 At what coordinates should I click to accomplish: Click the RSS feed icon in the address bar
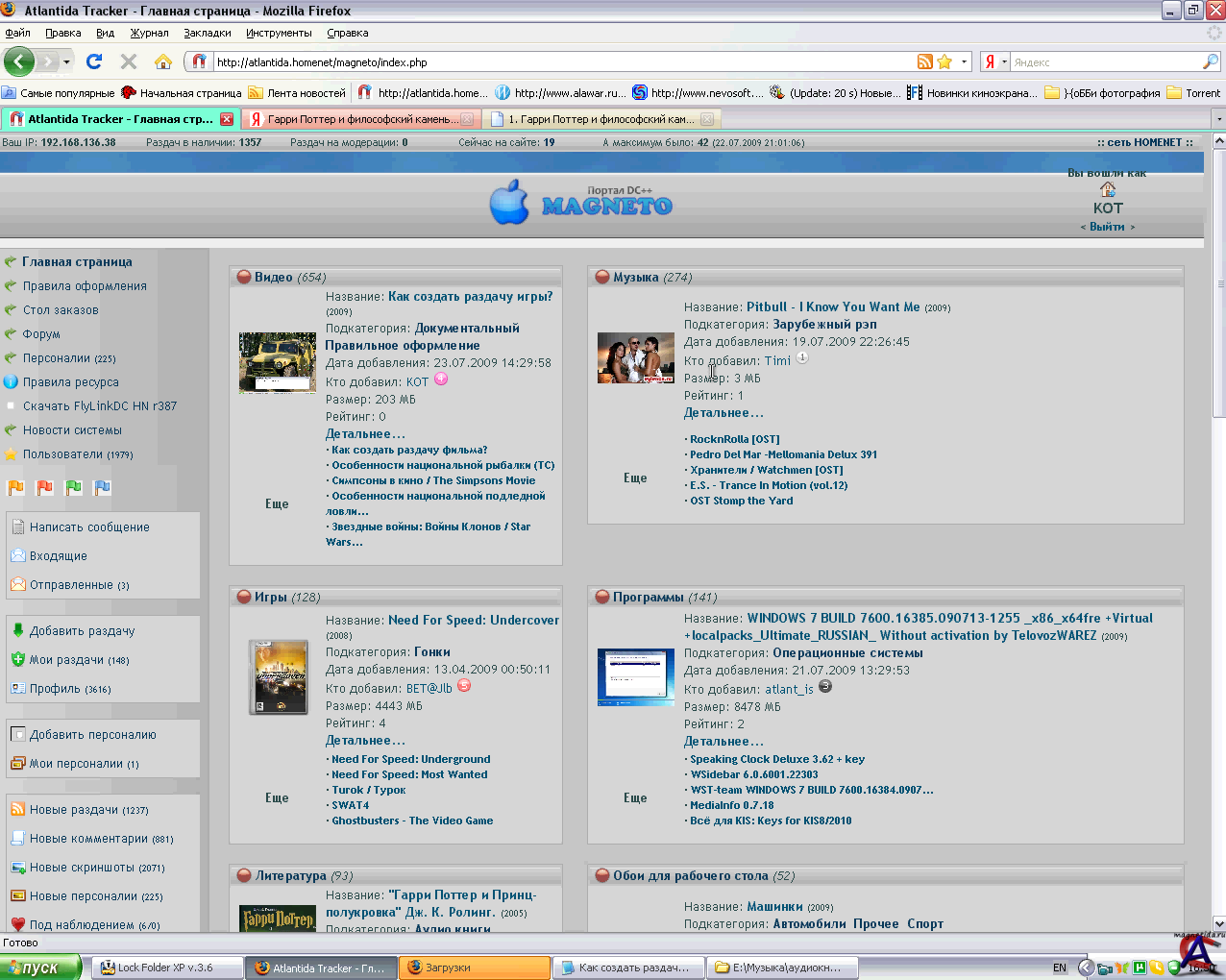tap(924, 61)
